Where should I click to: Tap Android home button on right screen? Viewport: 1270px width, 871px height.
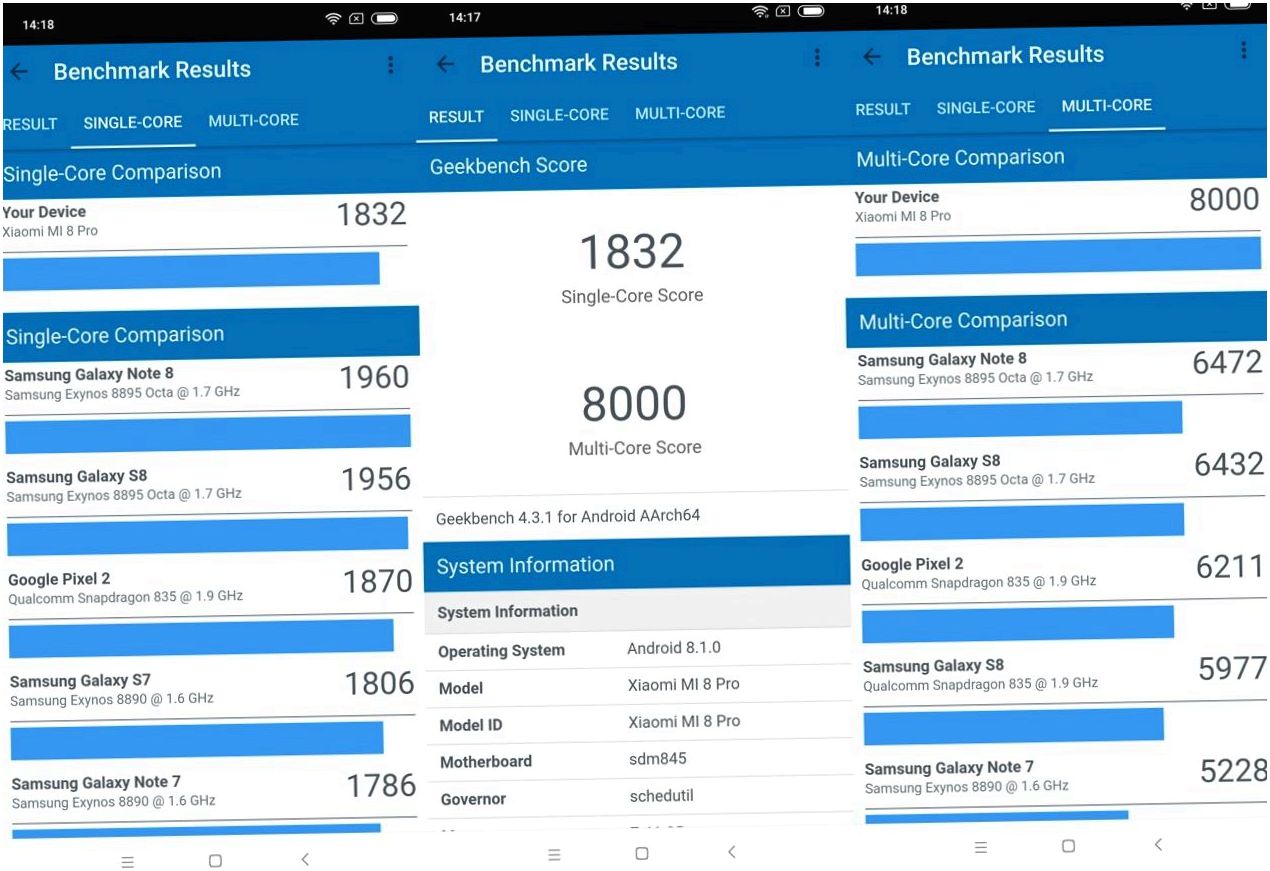1068,846
